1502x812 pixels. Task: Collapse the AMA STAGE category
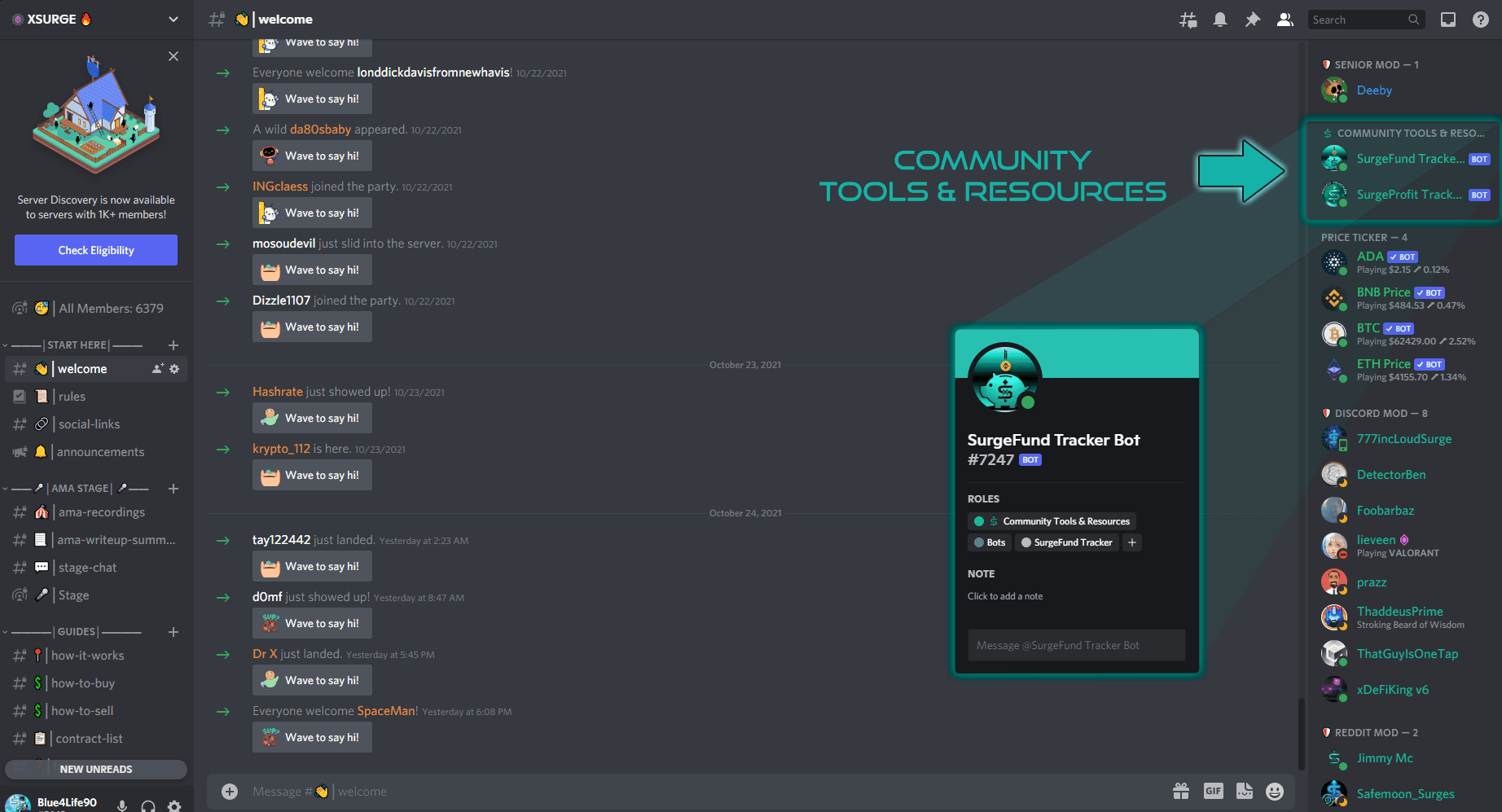point(77,489)
